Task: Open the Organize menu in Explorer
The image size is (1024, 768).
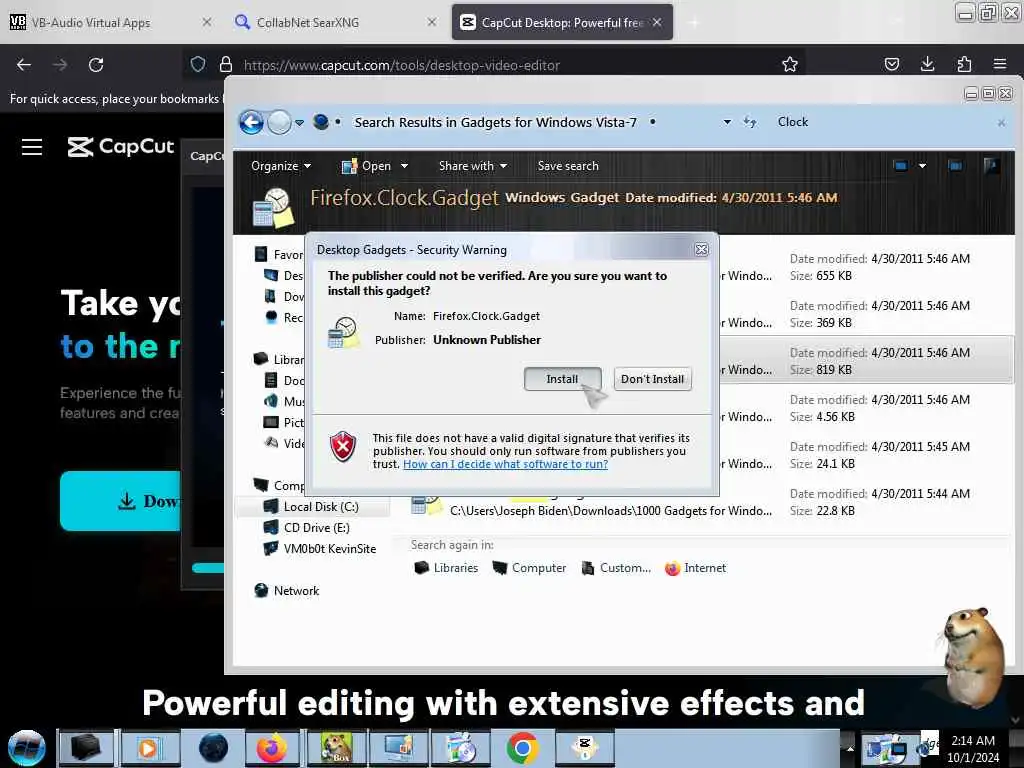Action: 281,166
